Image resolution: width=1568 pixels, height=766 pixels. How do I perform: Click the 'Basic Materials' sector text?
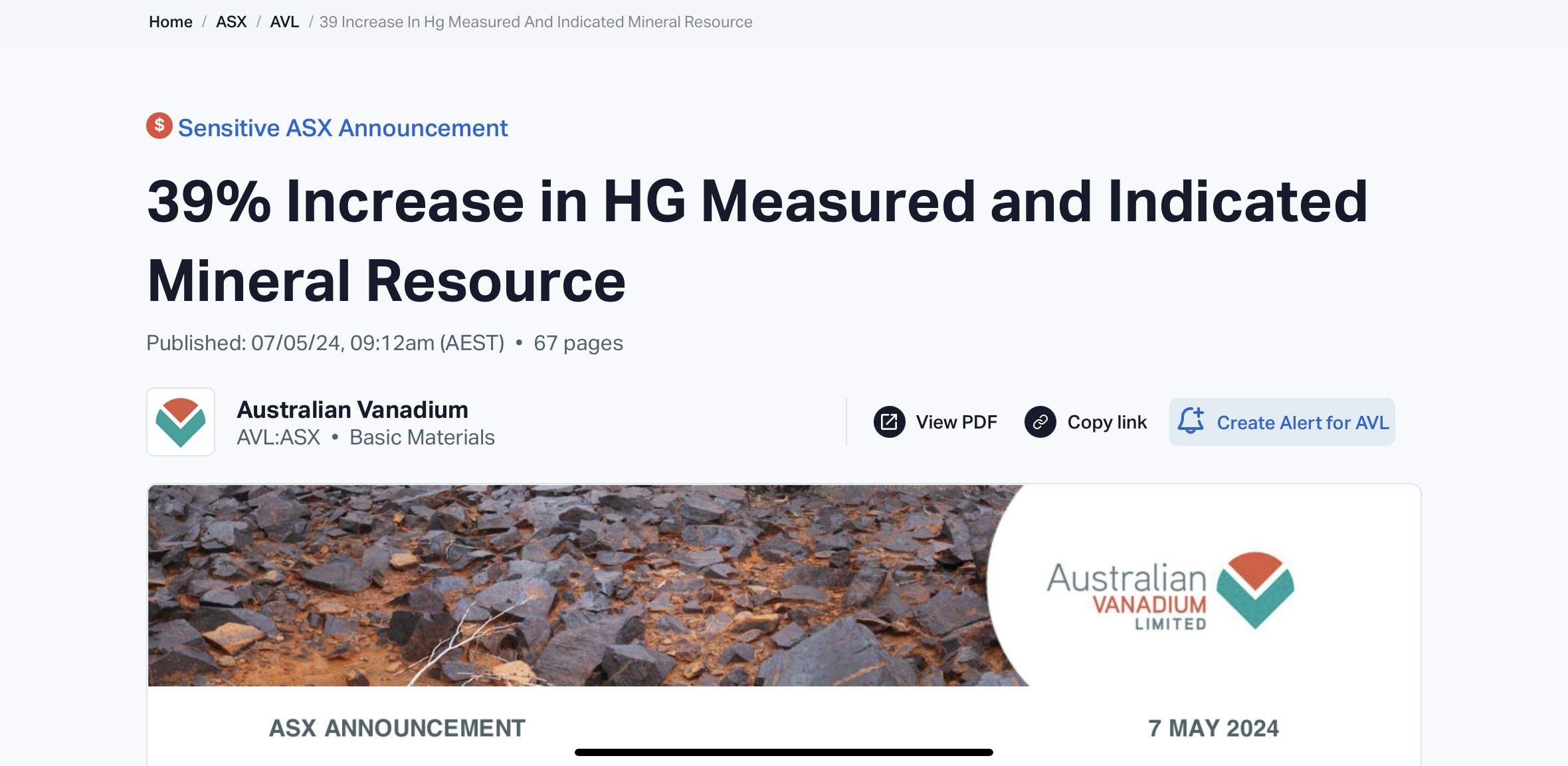(422, 437)
